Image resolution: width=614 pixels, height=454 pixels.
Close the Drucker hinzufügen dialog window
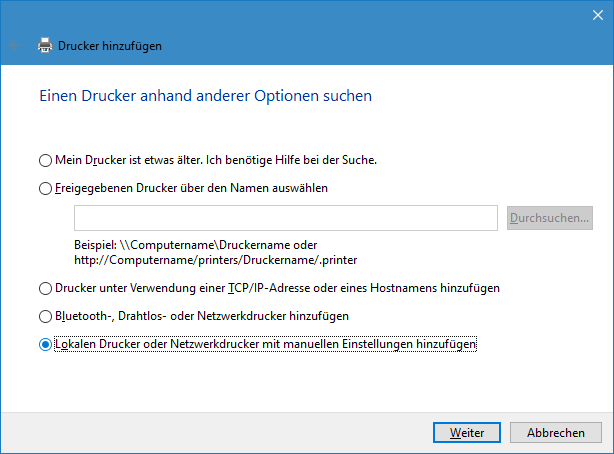598,15
